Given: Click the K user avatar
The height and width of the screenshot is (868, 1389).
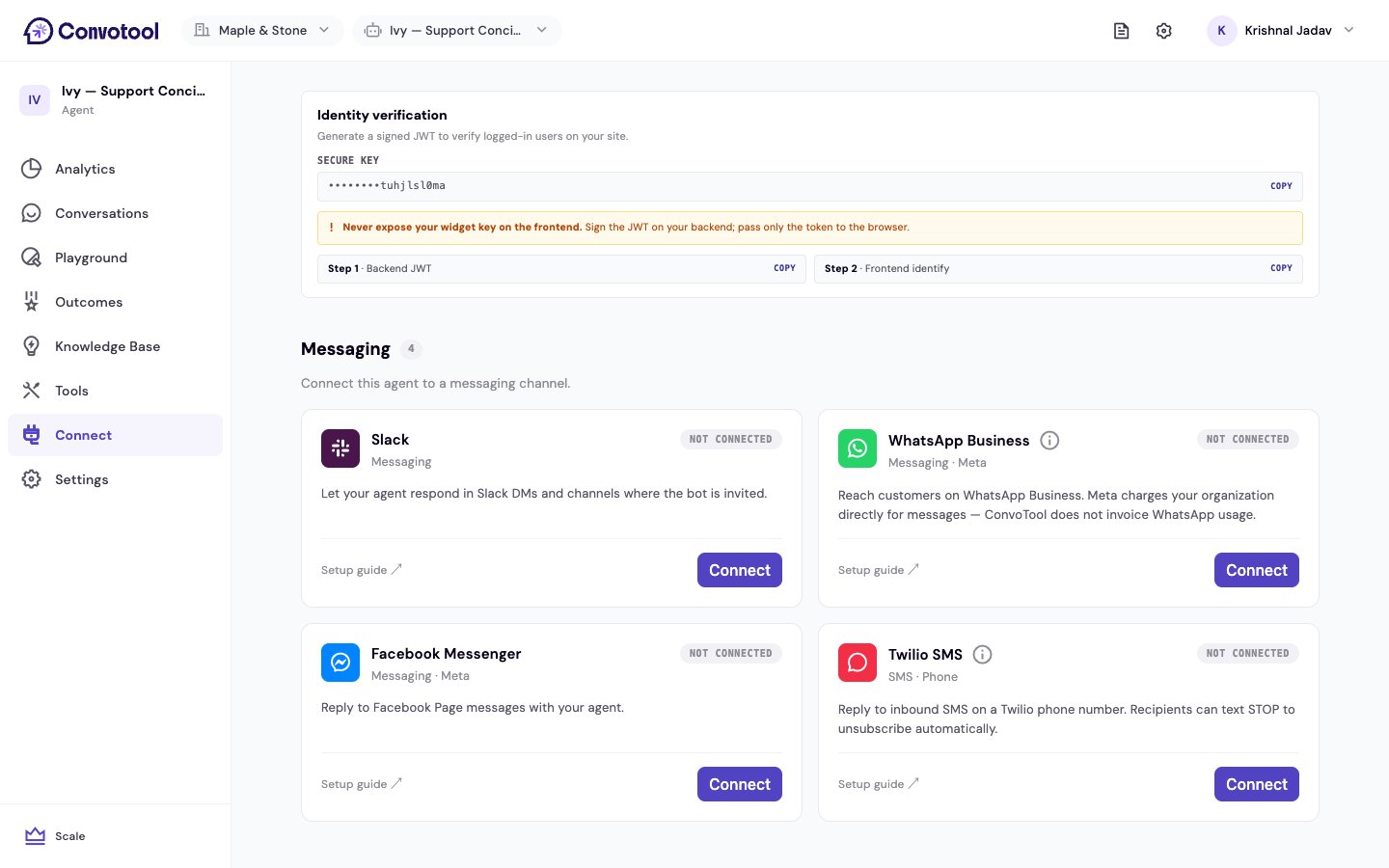Looking at the screenshot, I should [1221, 31].
